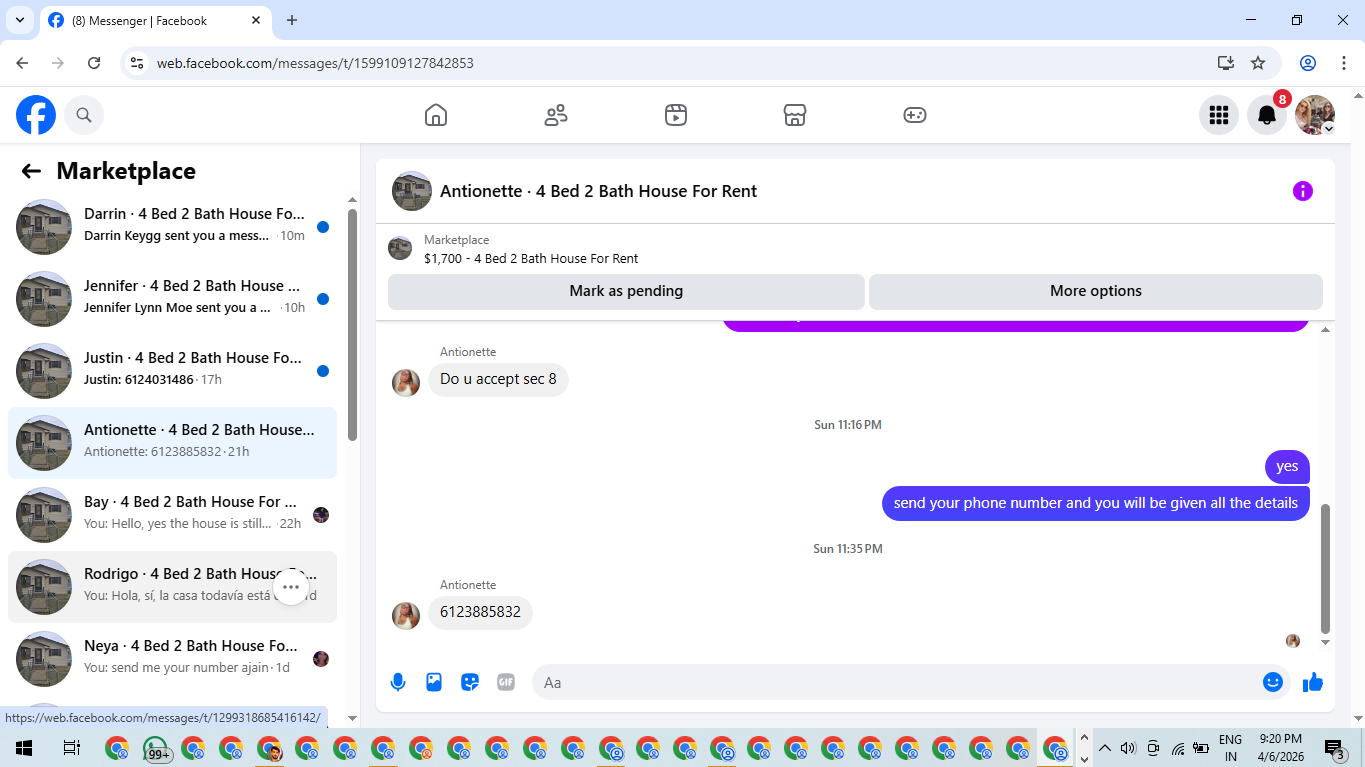Select the Antionette conversation in sidebar
This screenshot has width=1365, height=767.
point(172,443)
